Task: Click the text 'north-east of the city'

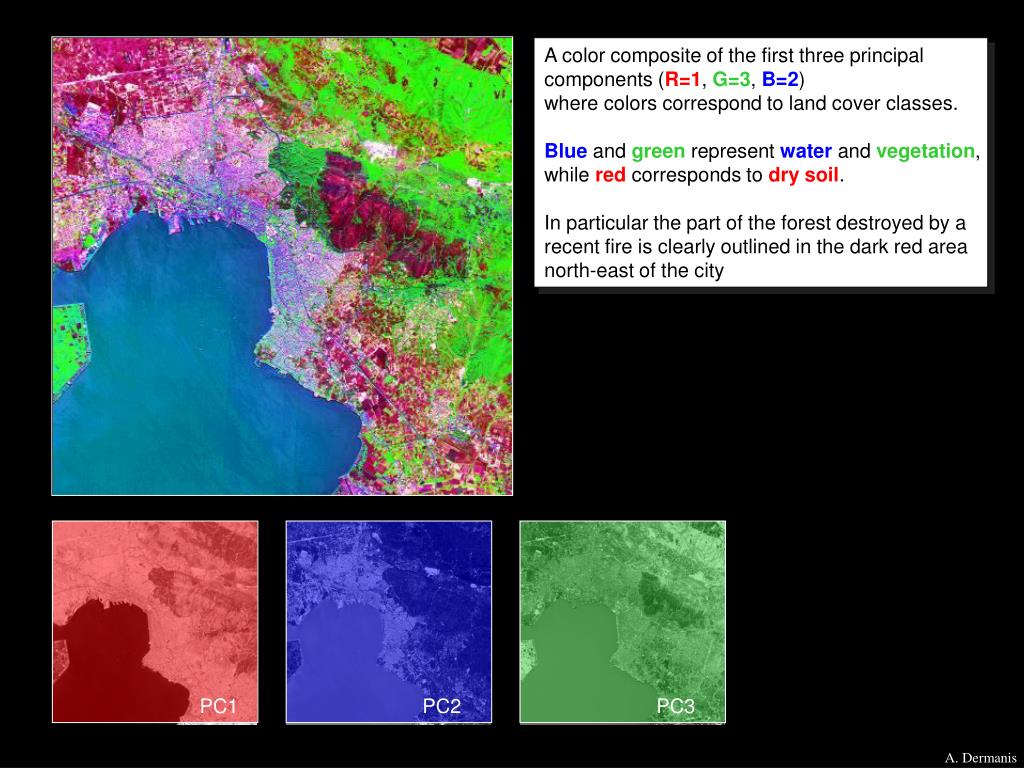Action: [x=633, y=271]
